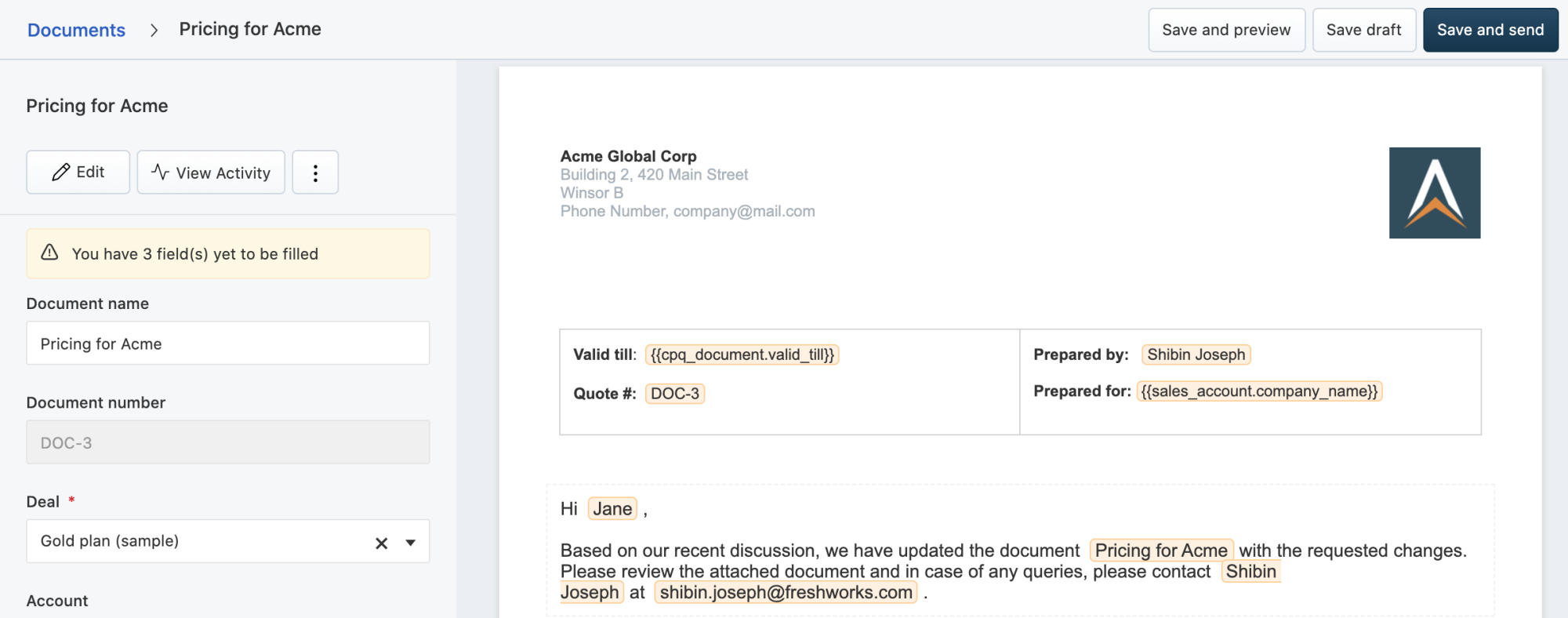Viewport: 1568px width, 618px height.
Task: Click the disabled Document number field
Action: click(x=227, y=442)
